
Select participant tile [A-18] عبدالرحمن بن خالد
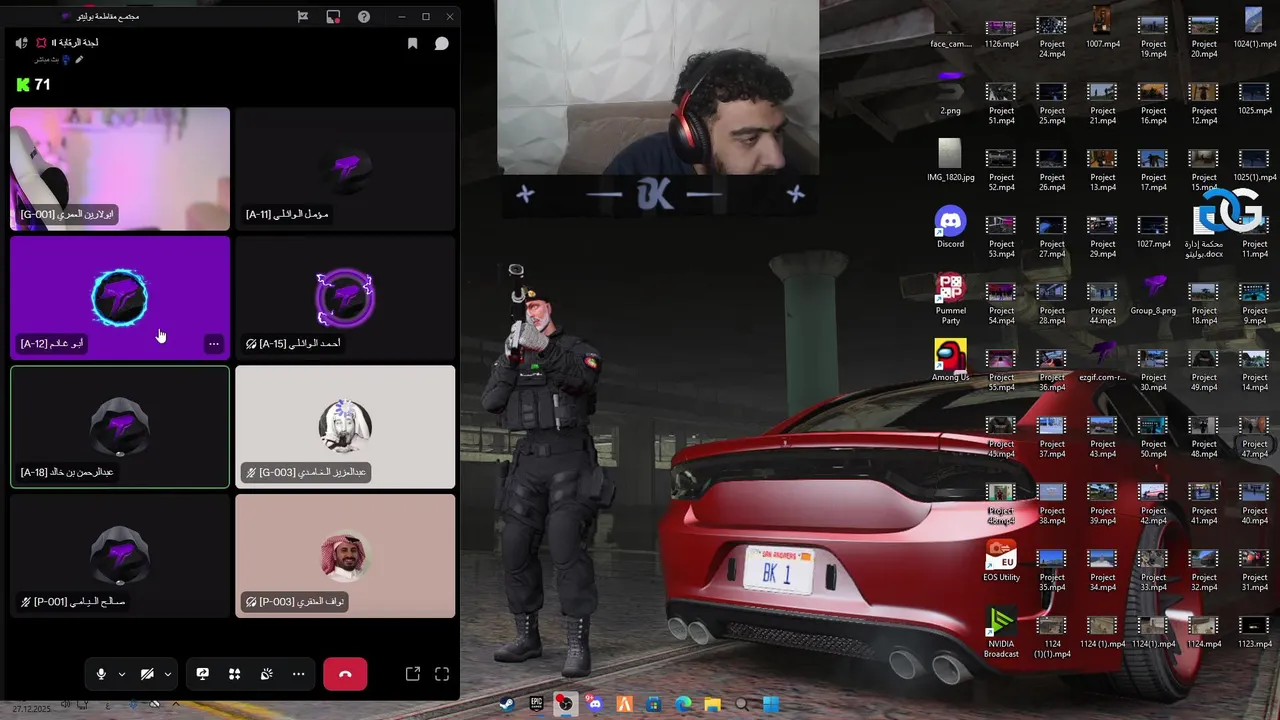tap(120, 427)
